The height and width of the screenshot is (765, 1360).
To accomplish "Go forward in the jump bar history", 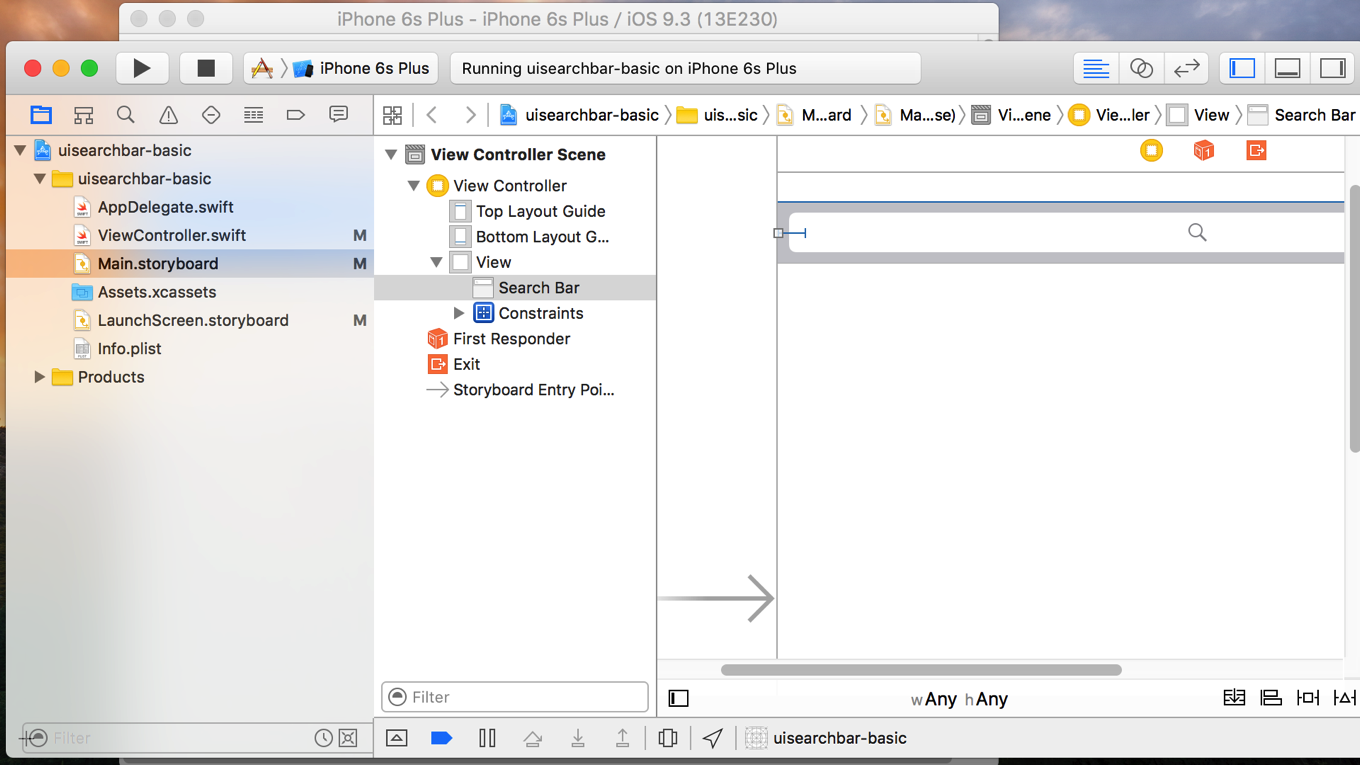I will (470, 115).
